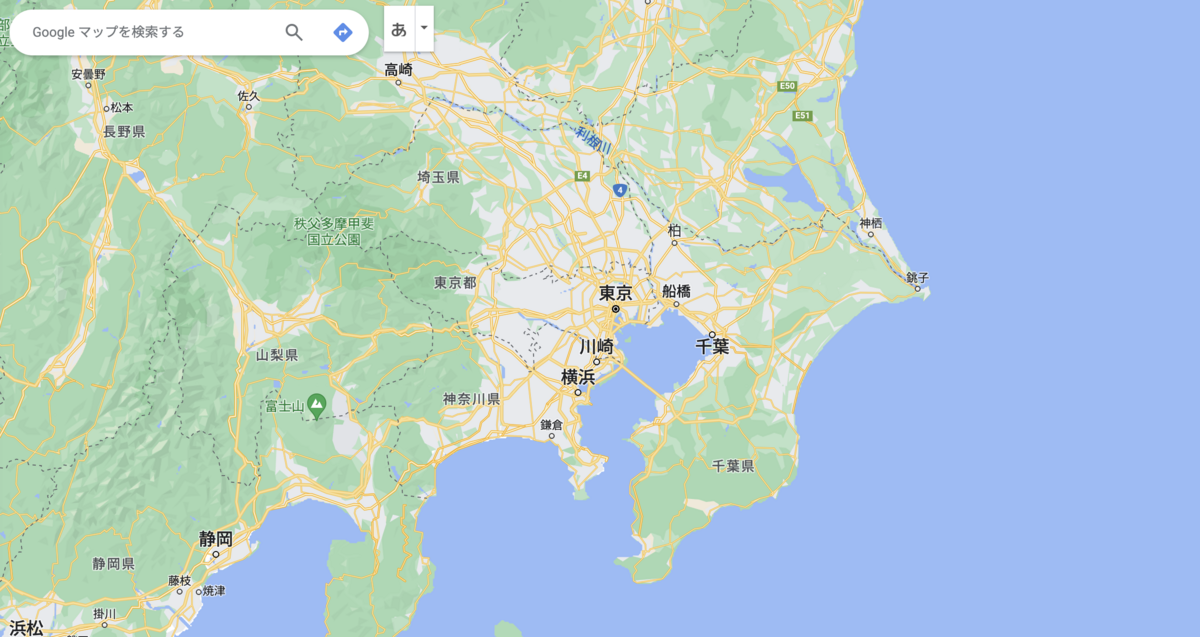1200x637 pixels.
Task: Click the 静岡 city label
Action: click(x=216, y=538)
